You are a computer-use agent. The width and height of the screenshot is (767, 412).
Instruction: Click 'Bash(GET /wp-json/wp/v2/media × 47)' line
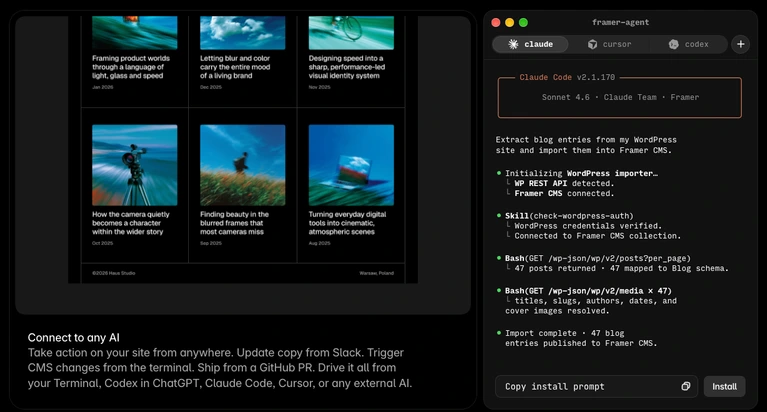click(588, 291)
